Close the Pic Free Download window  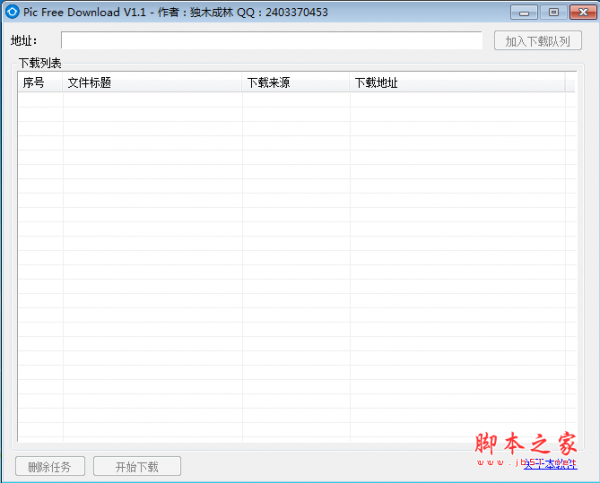click(x=583, y=13)
